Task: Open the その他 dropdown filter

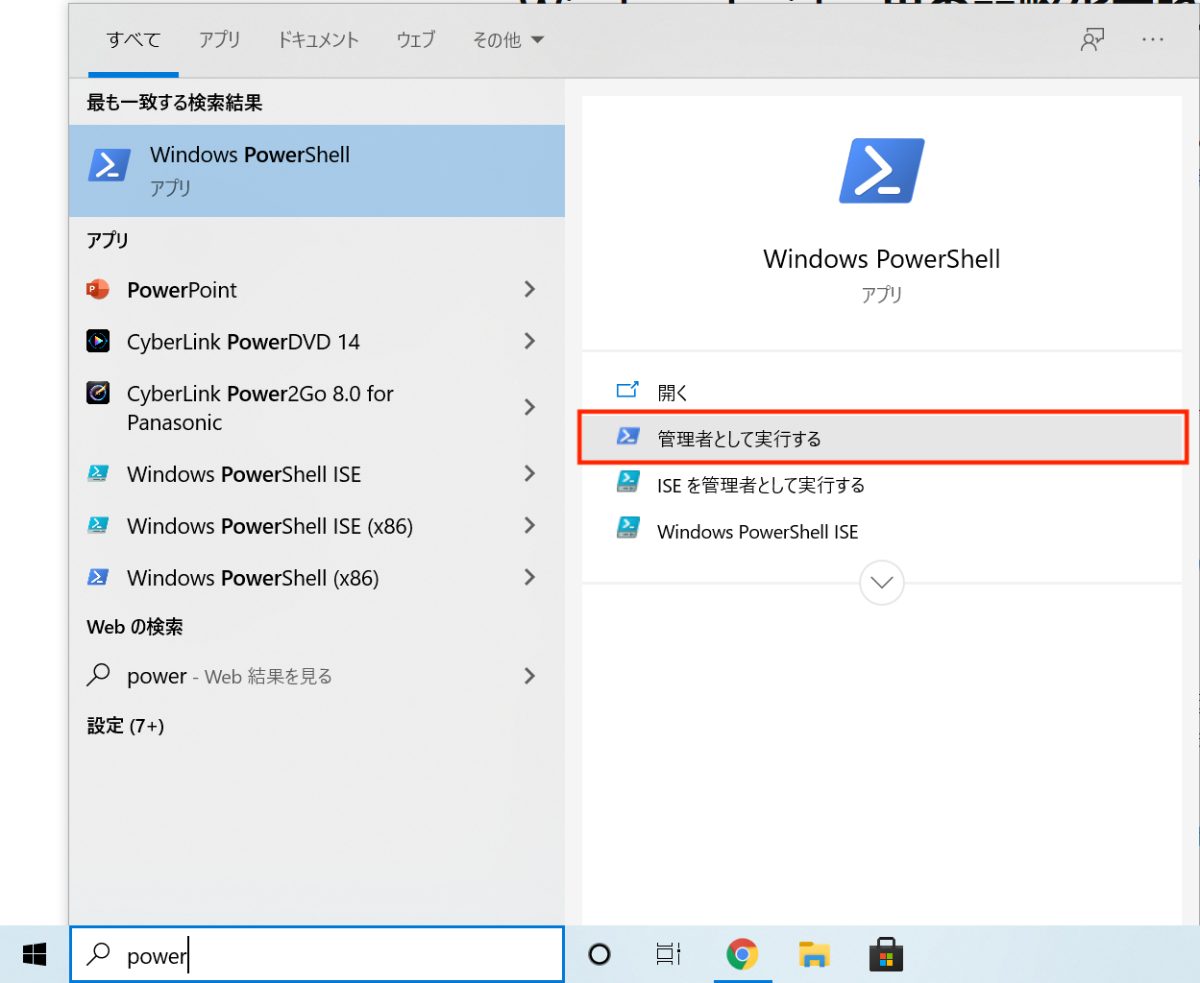Action: 508,40
